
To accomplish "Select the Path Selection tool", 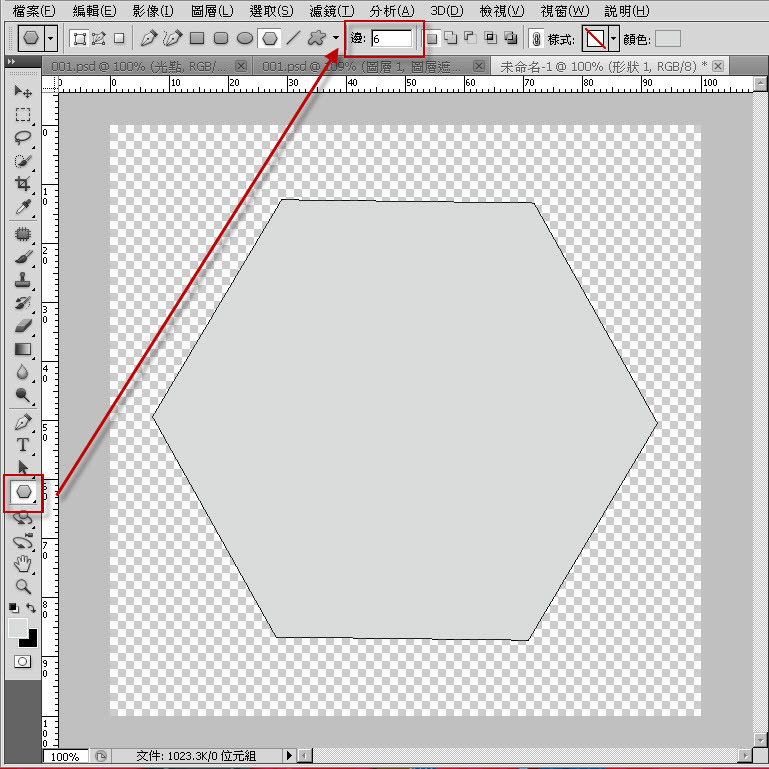I will pyautogui.click(x=23, y=467).
